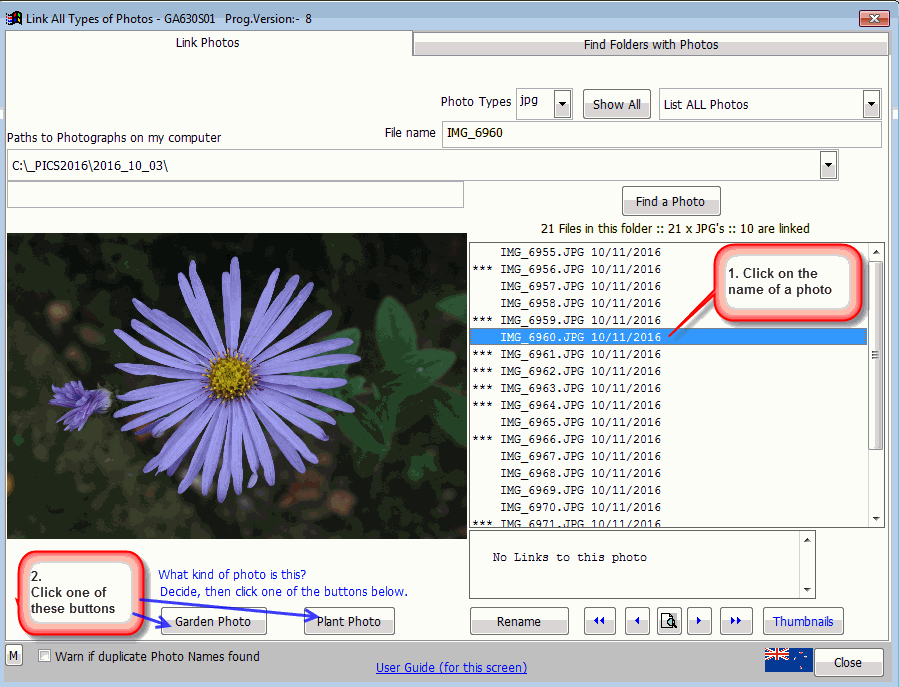Click the magnify photo preview icon

pyautogui.click(x=669, y=621)
